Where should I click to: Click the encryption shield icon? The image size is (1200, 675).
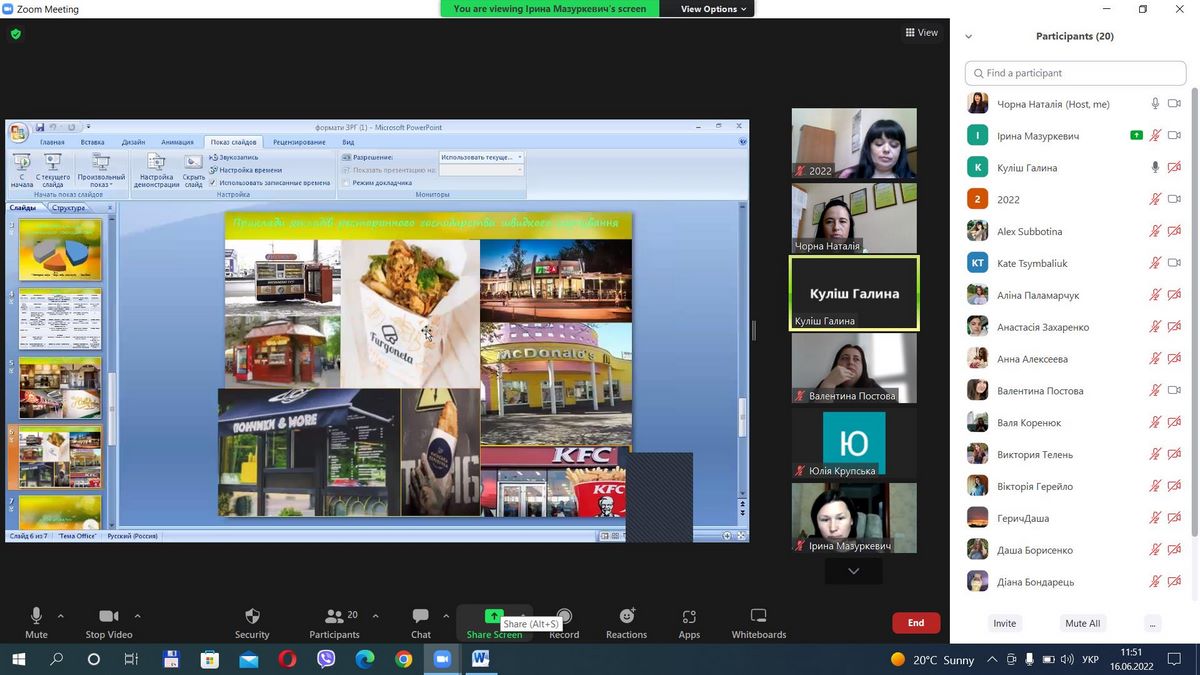[x=15, y=33]
